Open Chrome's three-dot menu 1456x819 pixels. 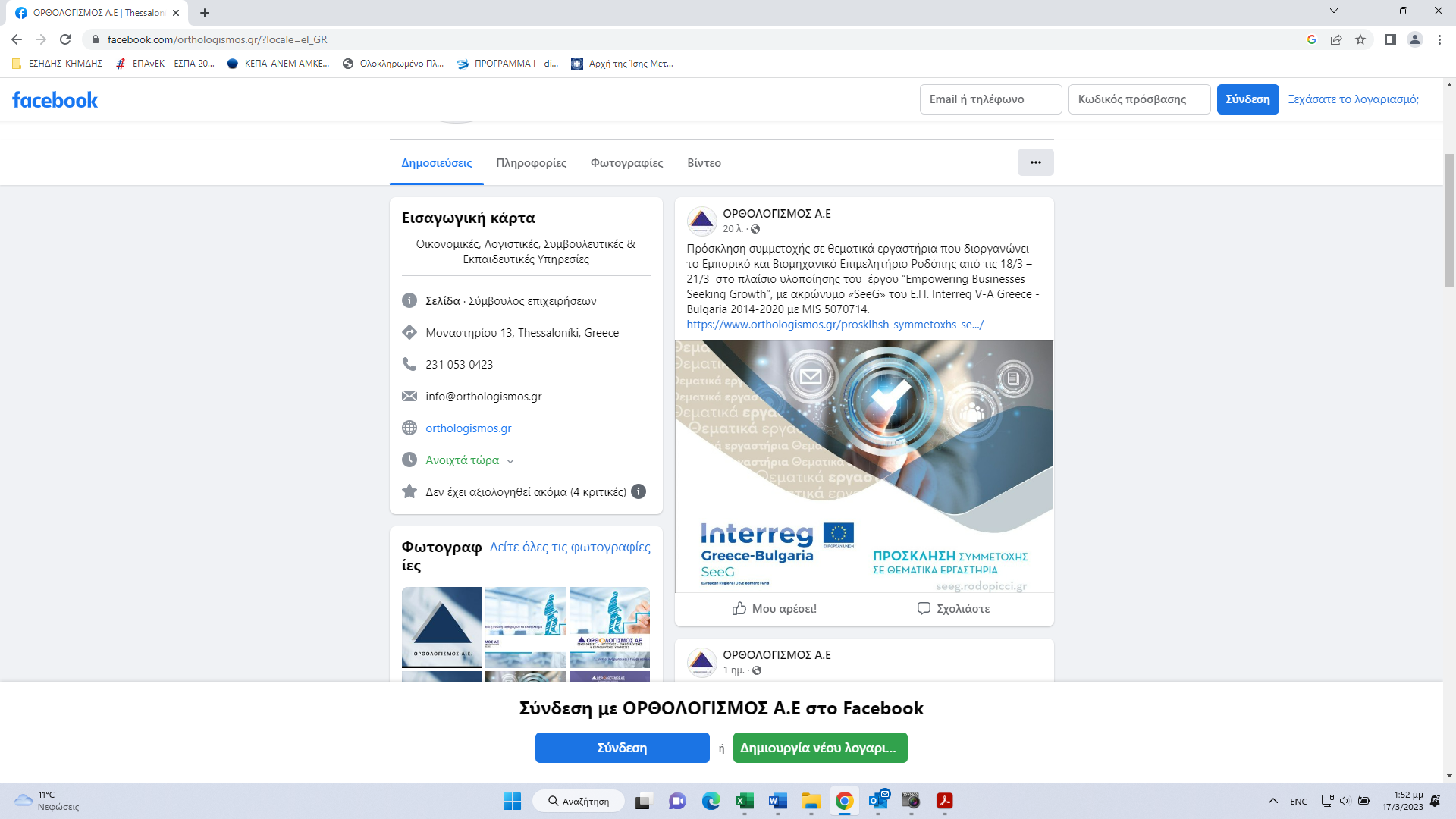(1439, 39)
